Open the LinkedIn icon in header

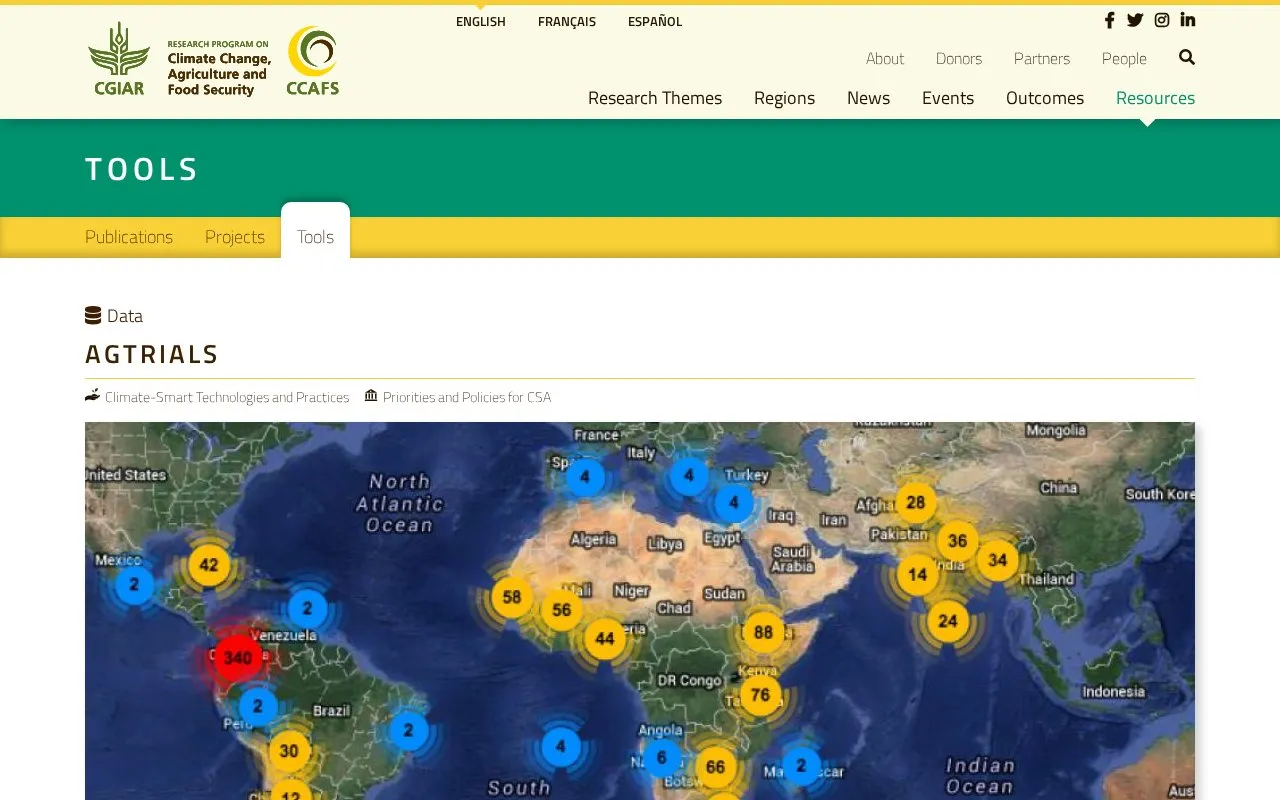[x=1188, y=20]
